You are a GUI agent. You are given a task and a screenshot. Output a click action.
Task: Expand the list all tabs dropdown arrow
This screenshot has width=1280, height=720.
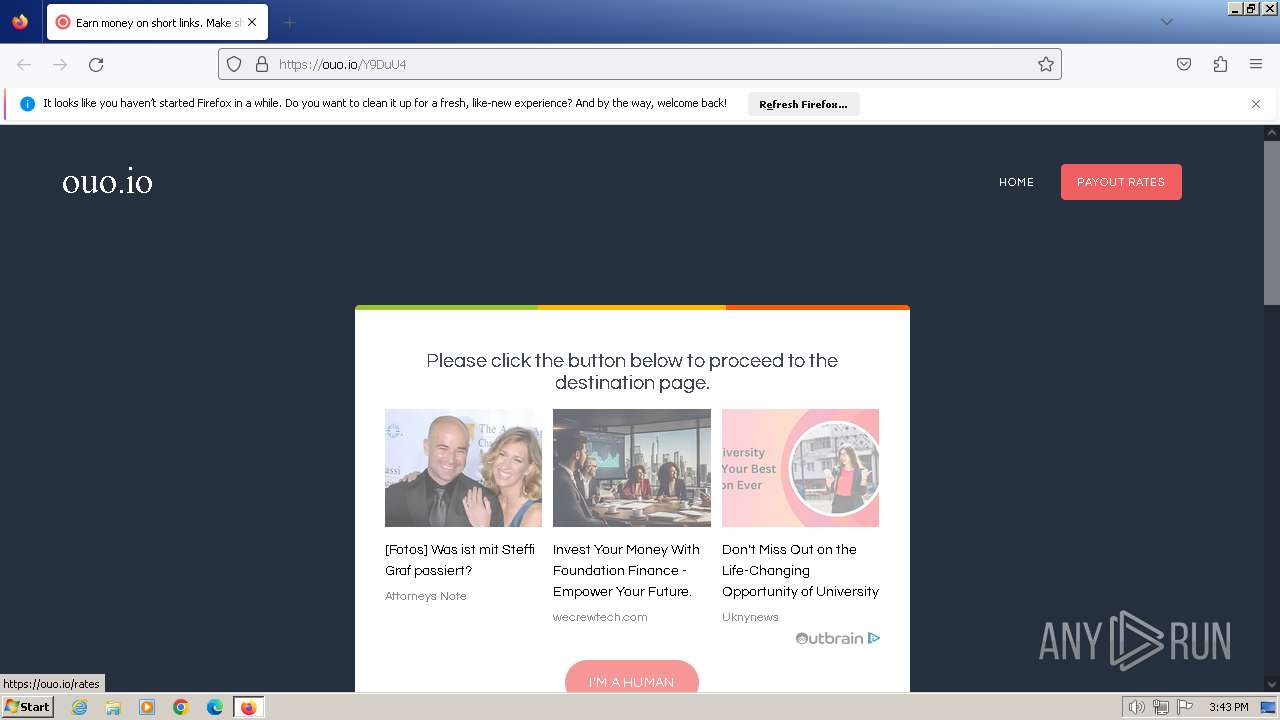(x=1166, y=22)
